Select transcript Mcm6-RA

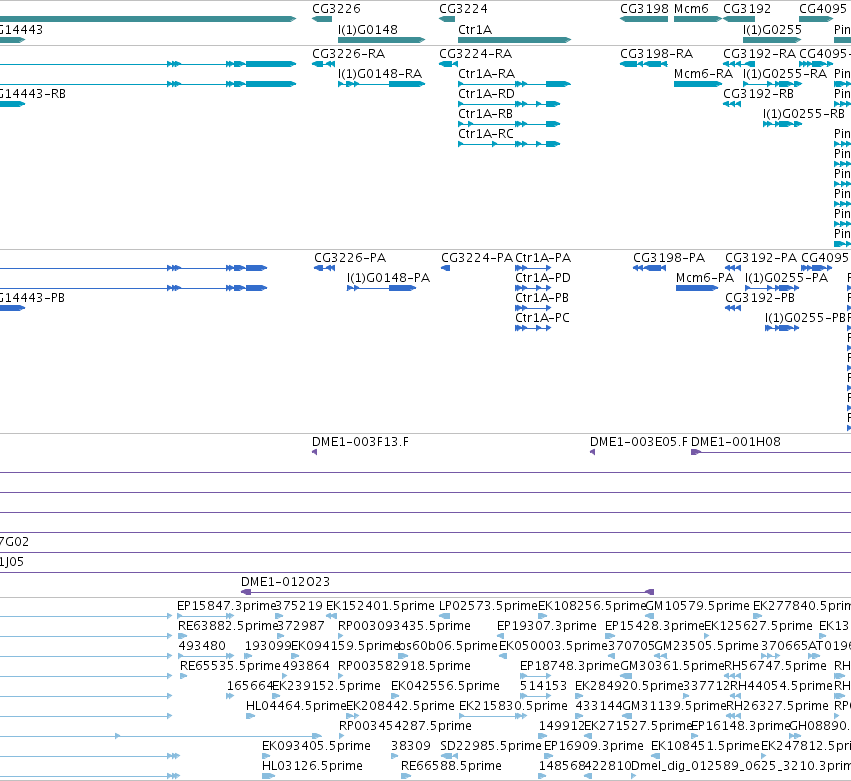[x=703, y=74]
